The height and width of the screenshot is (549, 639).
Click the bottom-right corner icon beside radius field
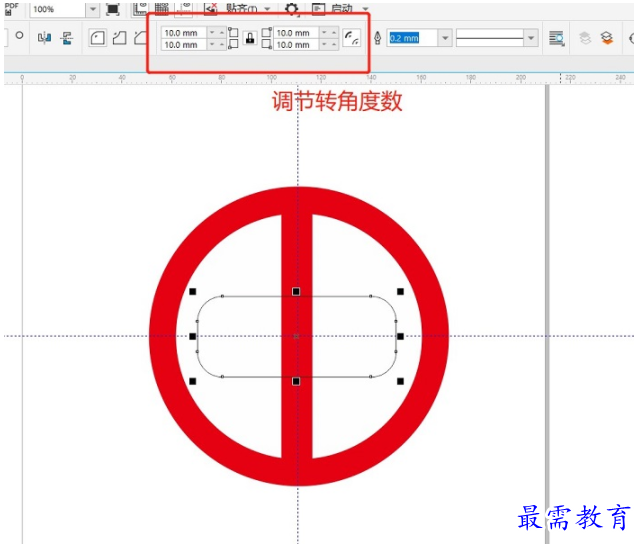tap(266, 44)
